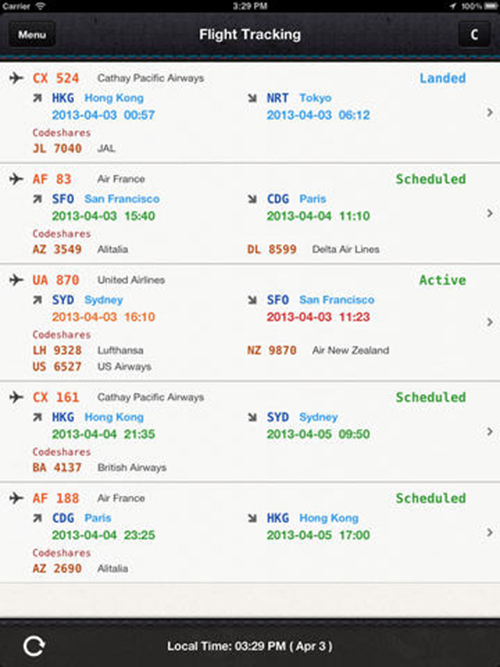Click the arrival arrow next to NRT Tokyo
The height and width of the screenshot is (667, 500).
click(x=252, y=98)
